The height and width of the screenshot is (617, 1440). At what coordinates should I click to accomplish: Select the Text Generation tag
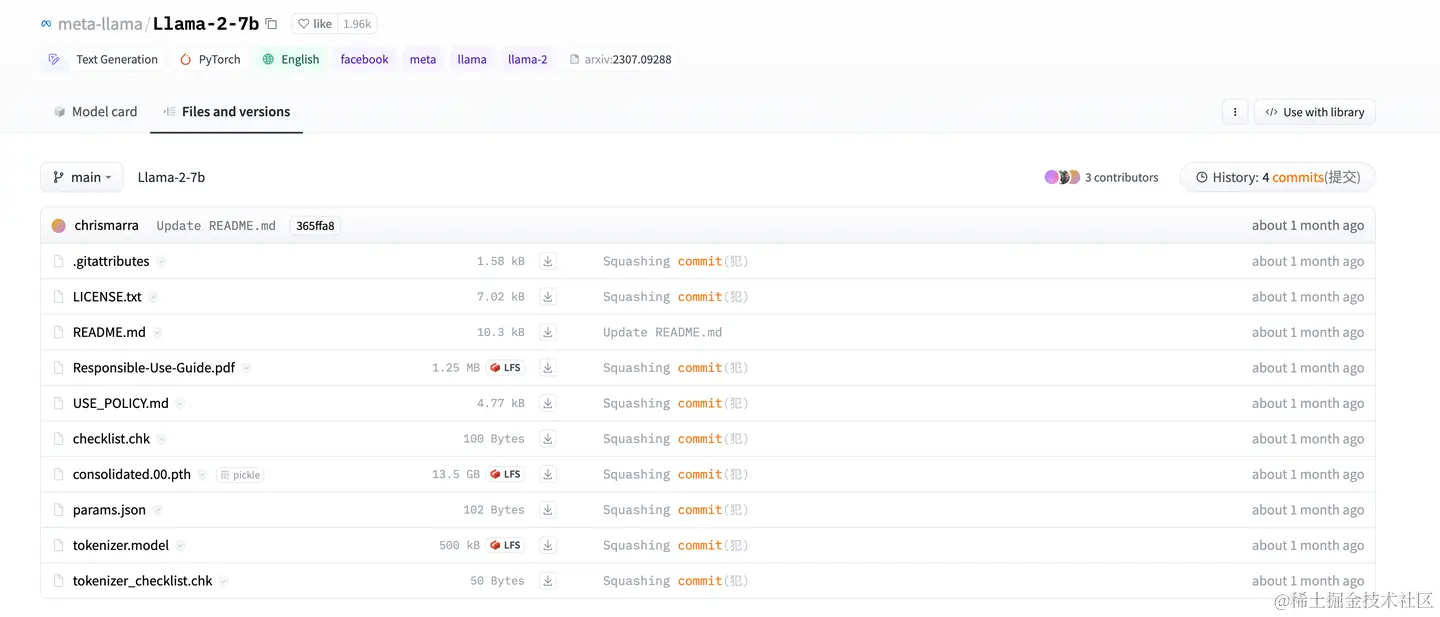click(104, 59)
